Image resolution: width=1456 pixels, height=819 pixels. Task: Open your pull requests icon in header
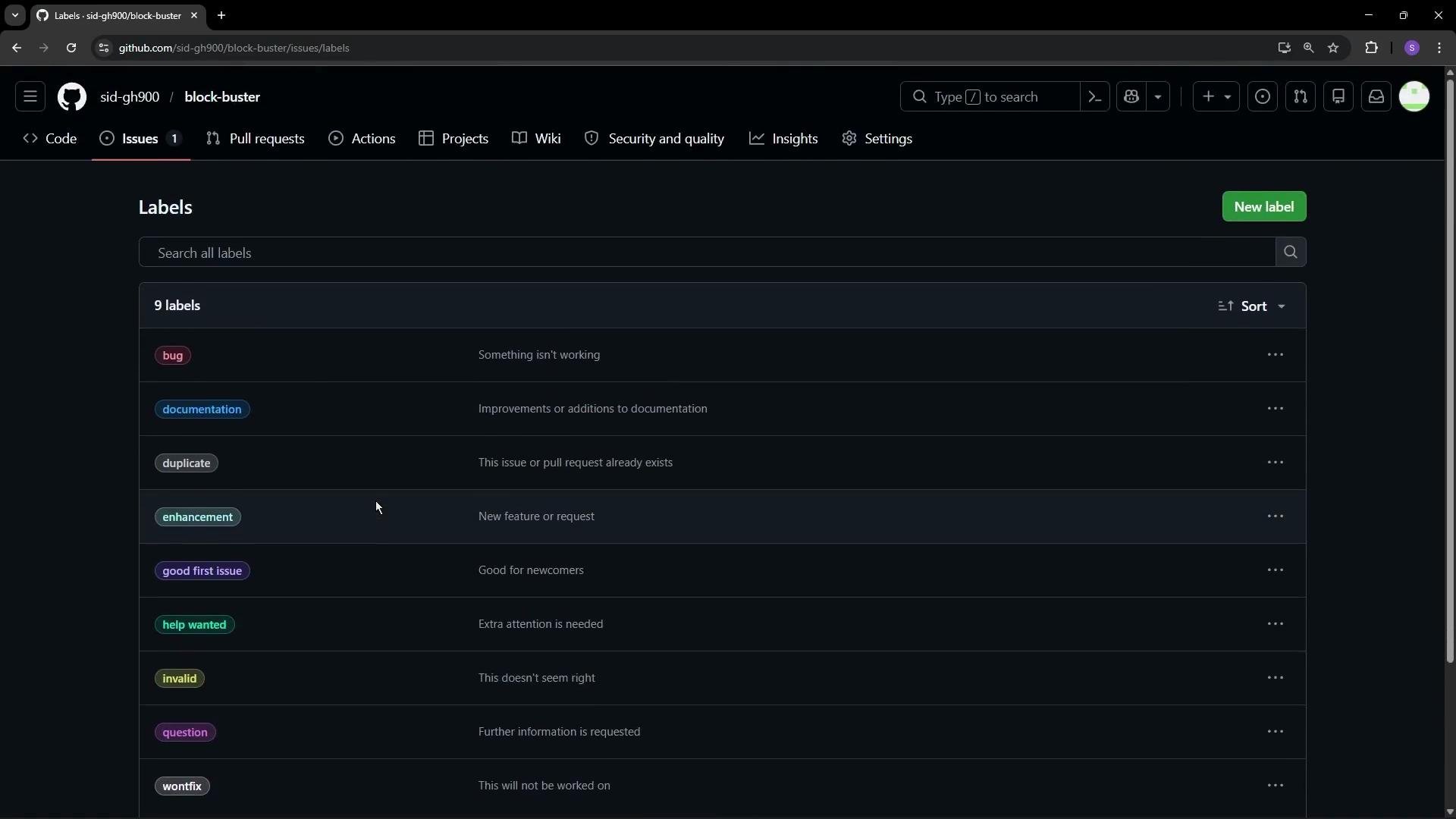point(1301,97)
